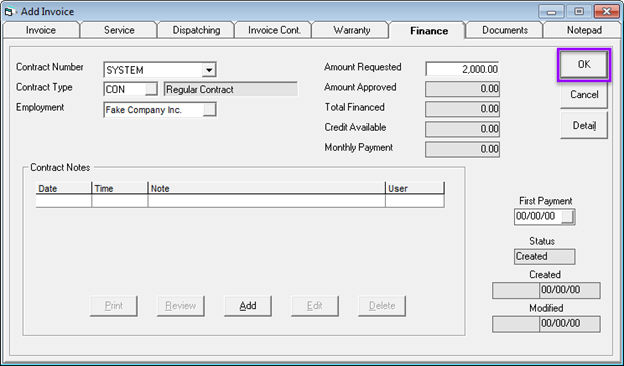Click the Cancel button
Image resolution: width=624 pixels, height=366 pixels.
tap(584, 95)
